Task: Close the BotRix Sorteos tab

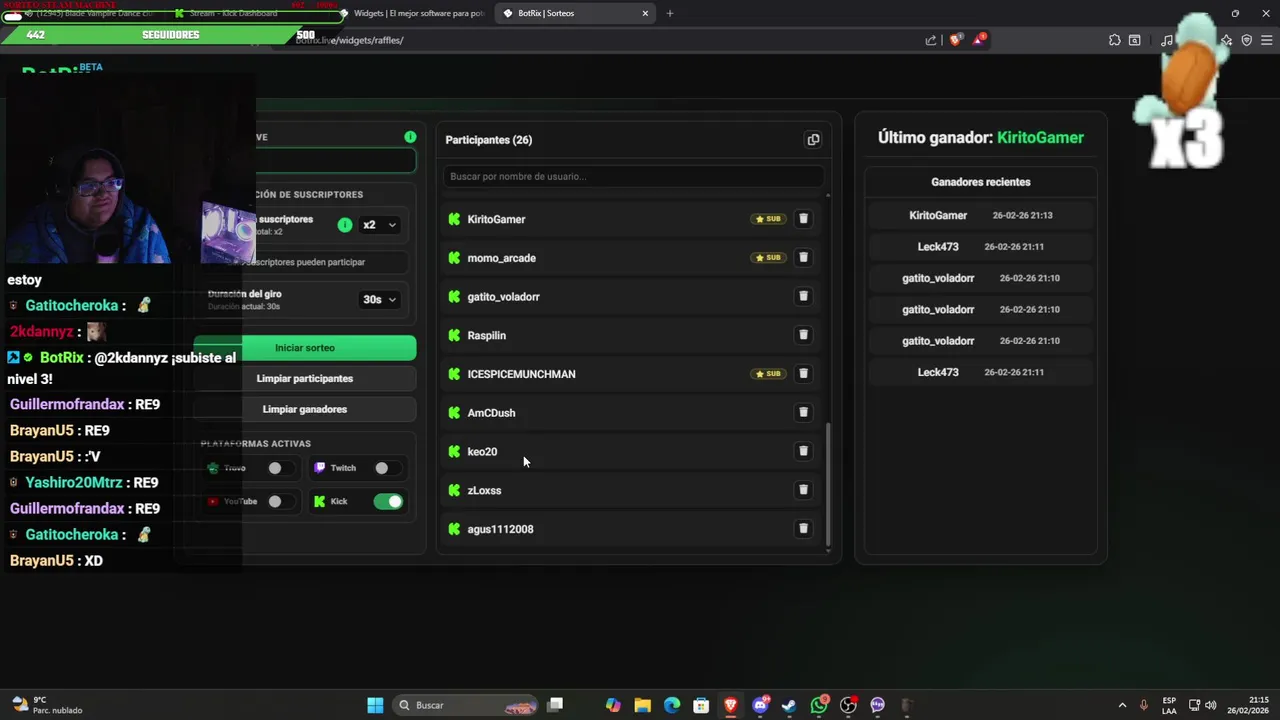Action: click(645, 14)
